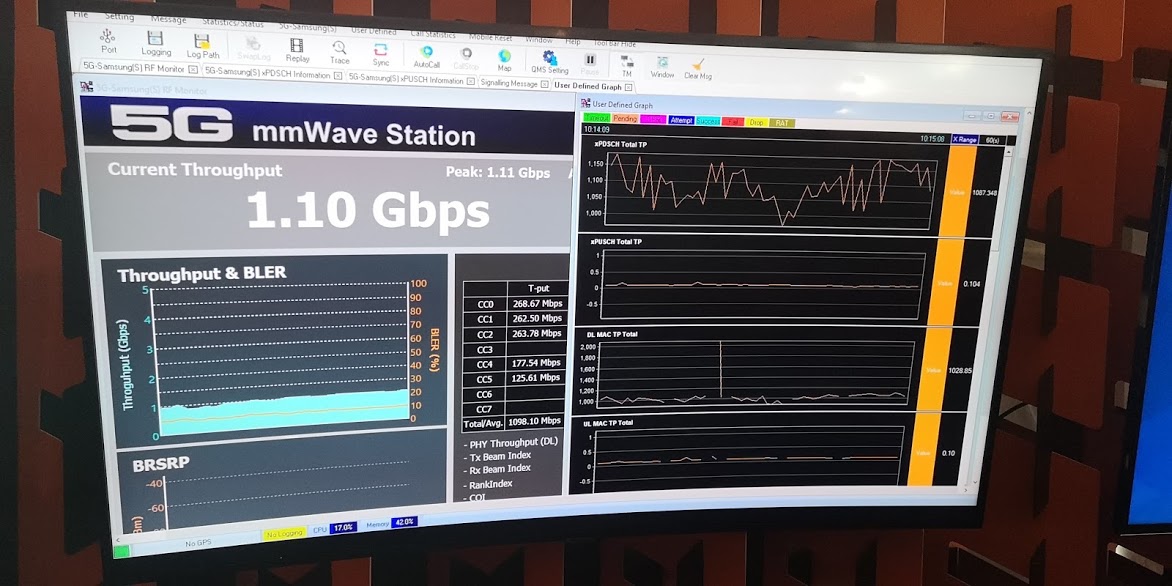This screenshot has width=1172, height=586.
Task: Run Sync from the toolbar
Action: 380,54
